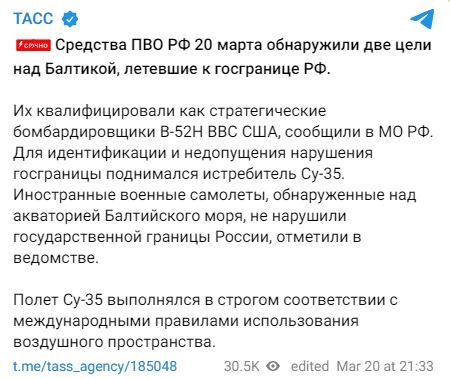Click the 30.5K view count

pos(242,366)
